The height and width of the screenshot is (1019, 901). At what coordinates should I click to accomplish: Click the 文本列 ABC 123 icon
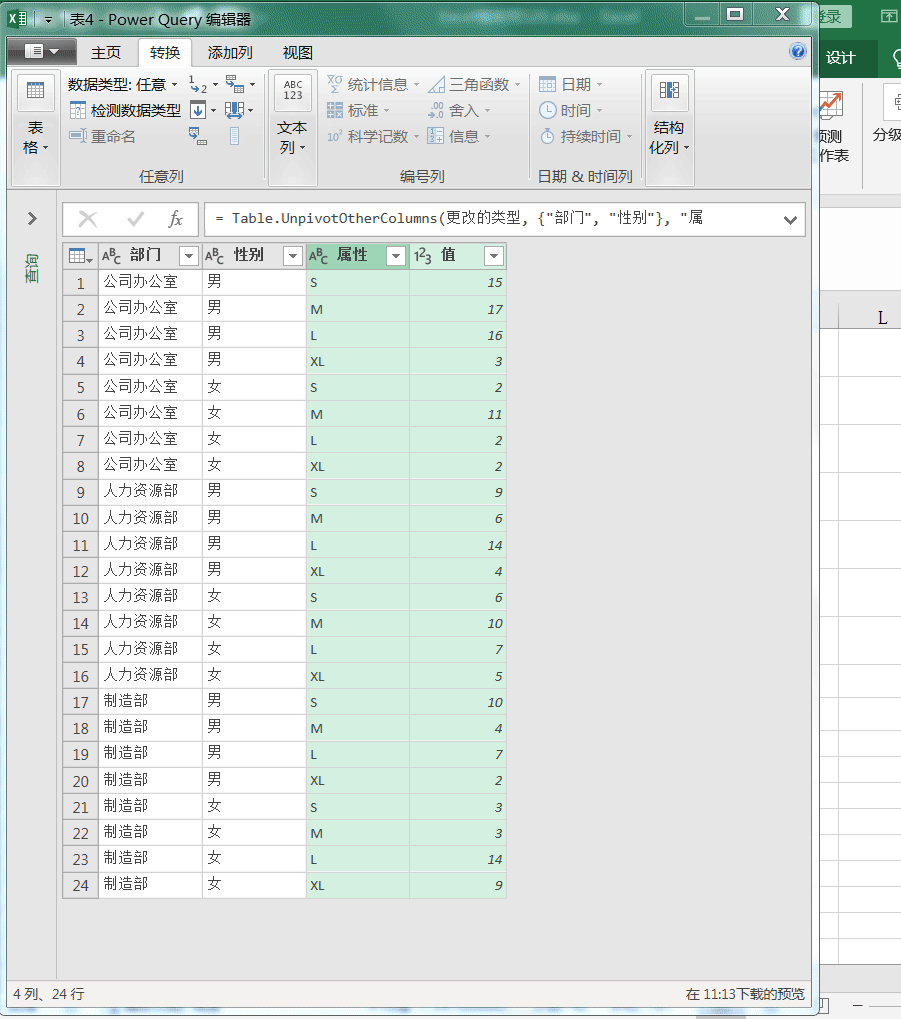coord(293,90)
